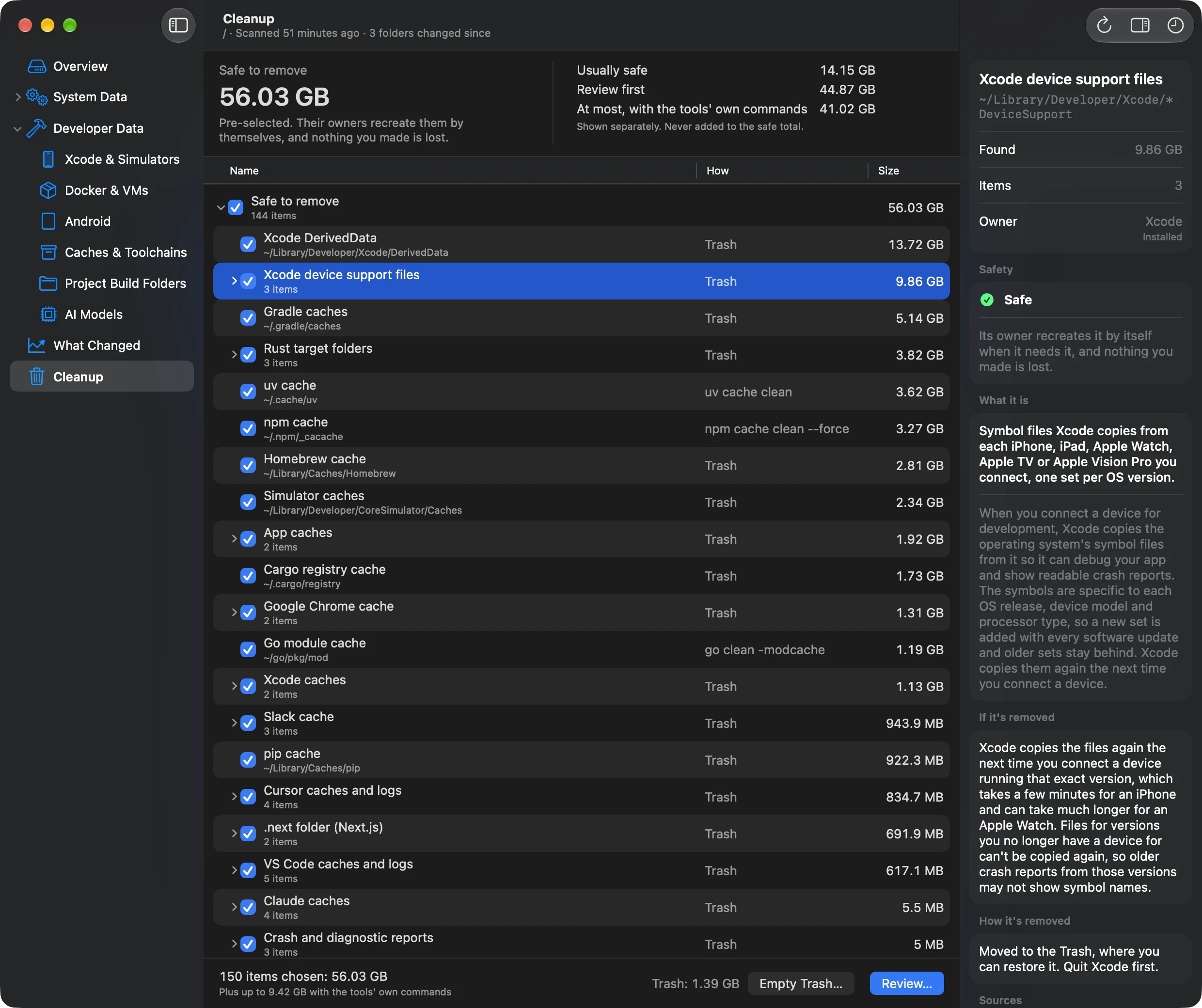Expand the Xcode device support files row
The image size is (1202, 1008).
234,281
